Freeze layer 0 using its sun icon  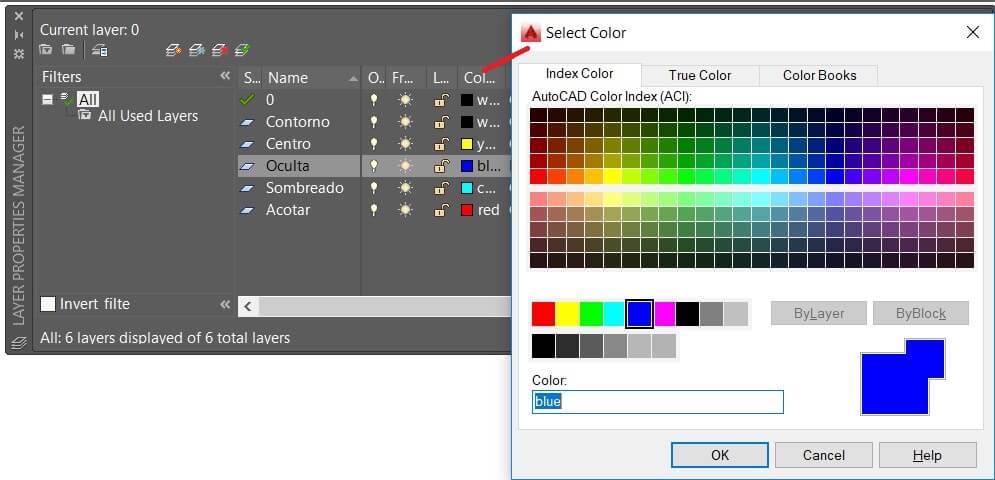pos(404,100)
